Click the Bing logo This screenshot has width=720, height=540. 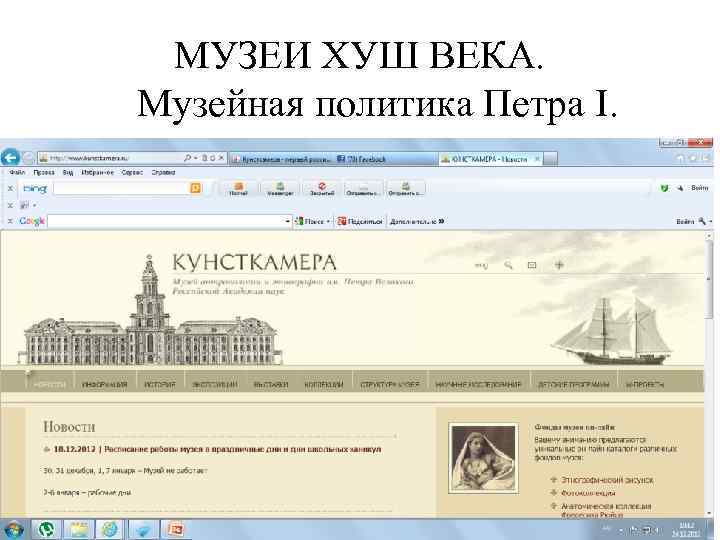click(x=35, y=188)
